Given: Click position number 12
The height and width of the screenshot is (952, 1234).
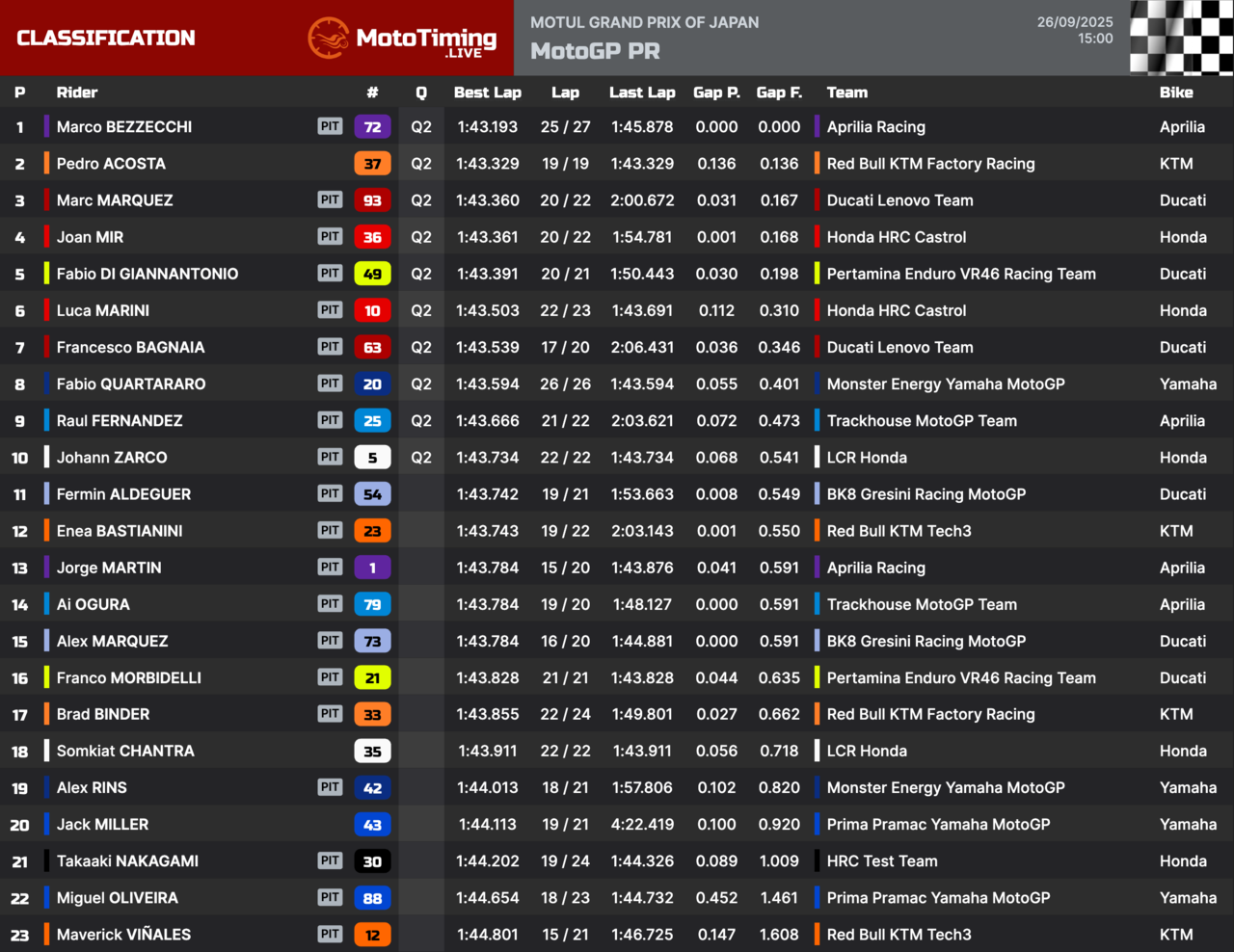Looking at the screenshot, I should [19, 531].
